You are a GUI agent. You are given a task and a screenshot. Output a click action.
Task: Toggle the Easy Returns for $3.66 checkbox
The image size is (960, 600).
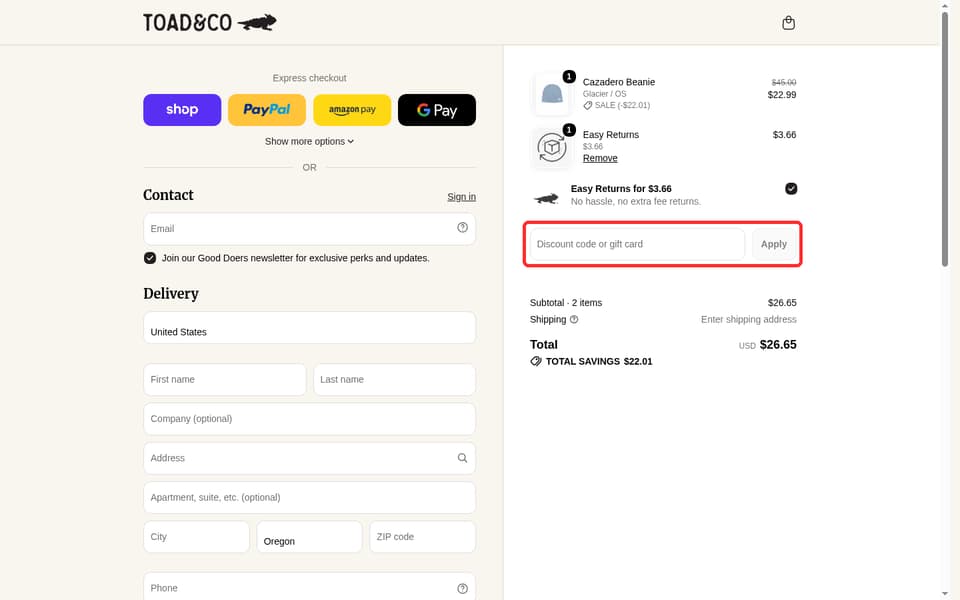click(x=791, y=189)
